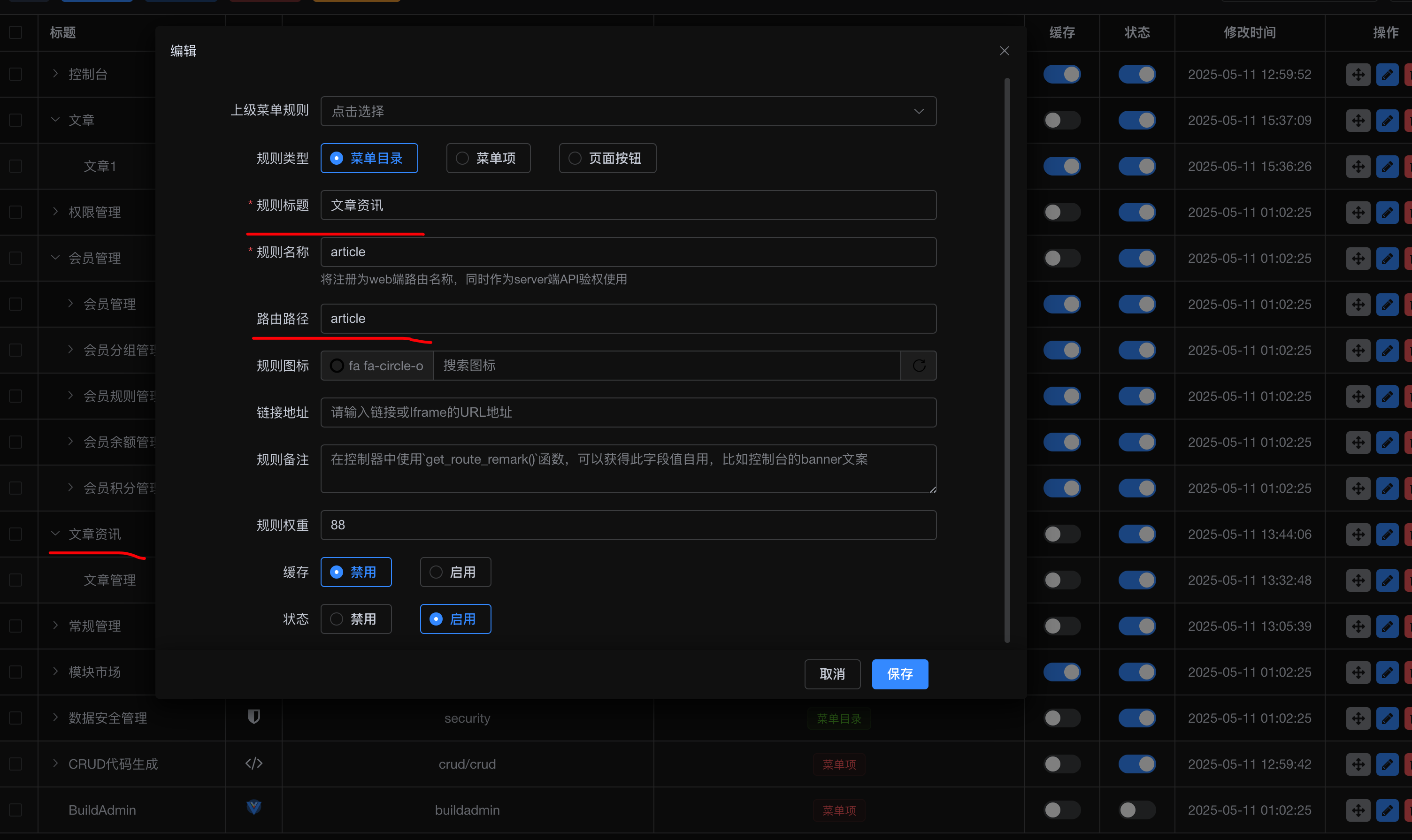This screenshot has width=1412, height=840.
Task: Close the 编辑 dialog with X icon
Action: [1005, 51]
